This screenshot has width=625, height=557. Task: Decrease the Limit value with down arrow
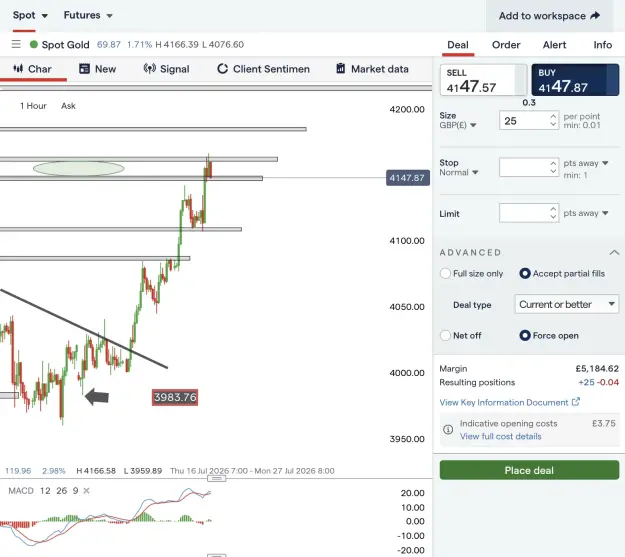point(553,217)
